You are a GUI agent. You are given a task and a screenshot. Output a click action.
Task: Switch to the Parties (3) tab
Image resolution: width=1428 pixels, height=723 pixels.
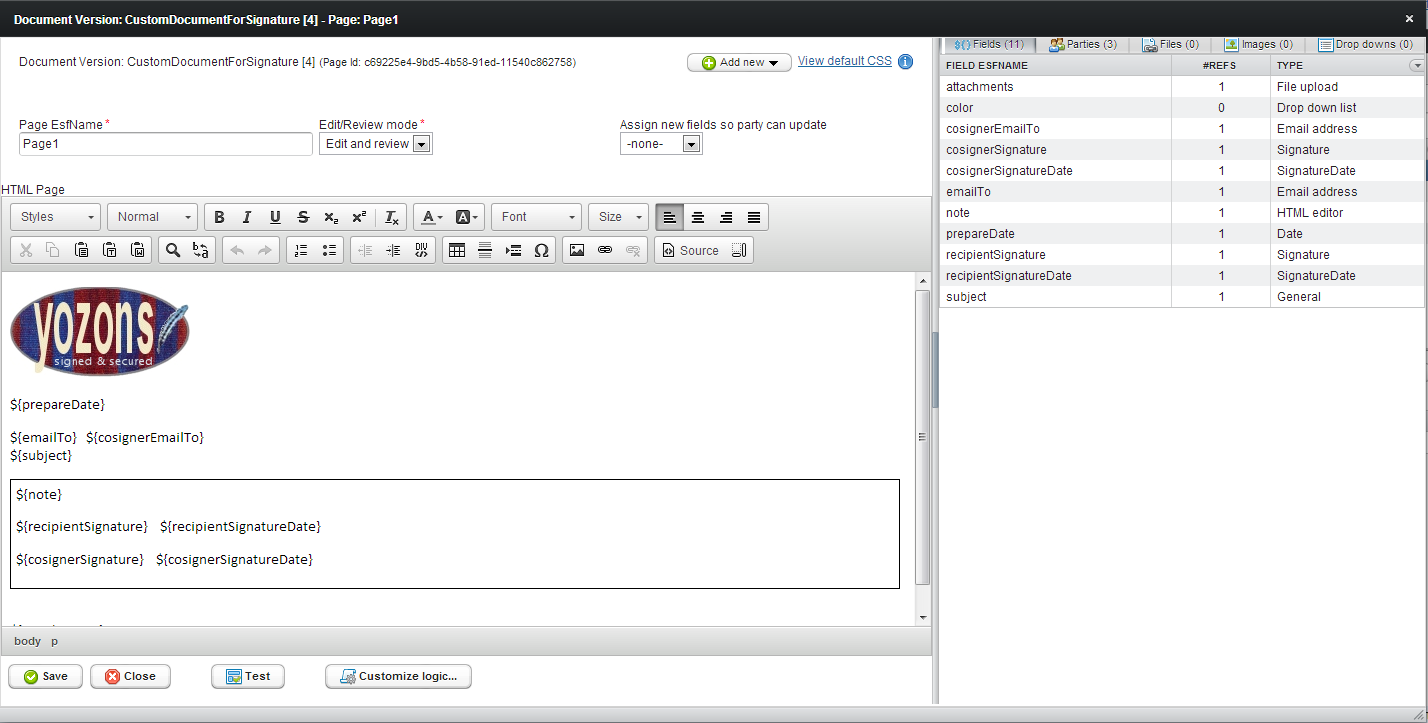click(x=1083, y=45)
